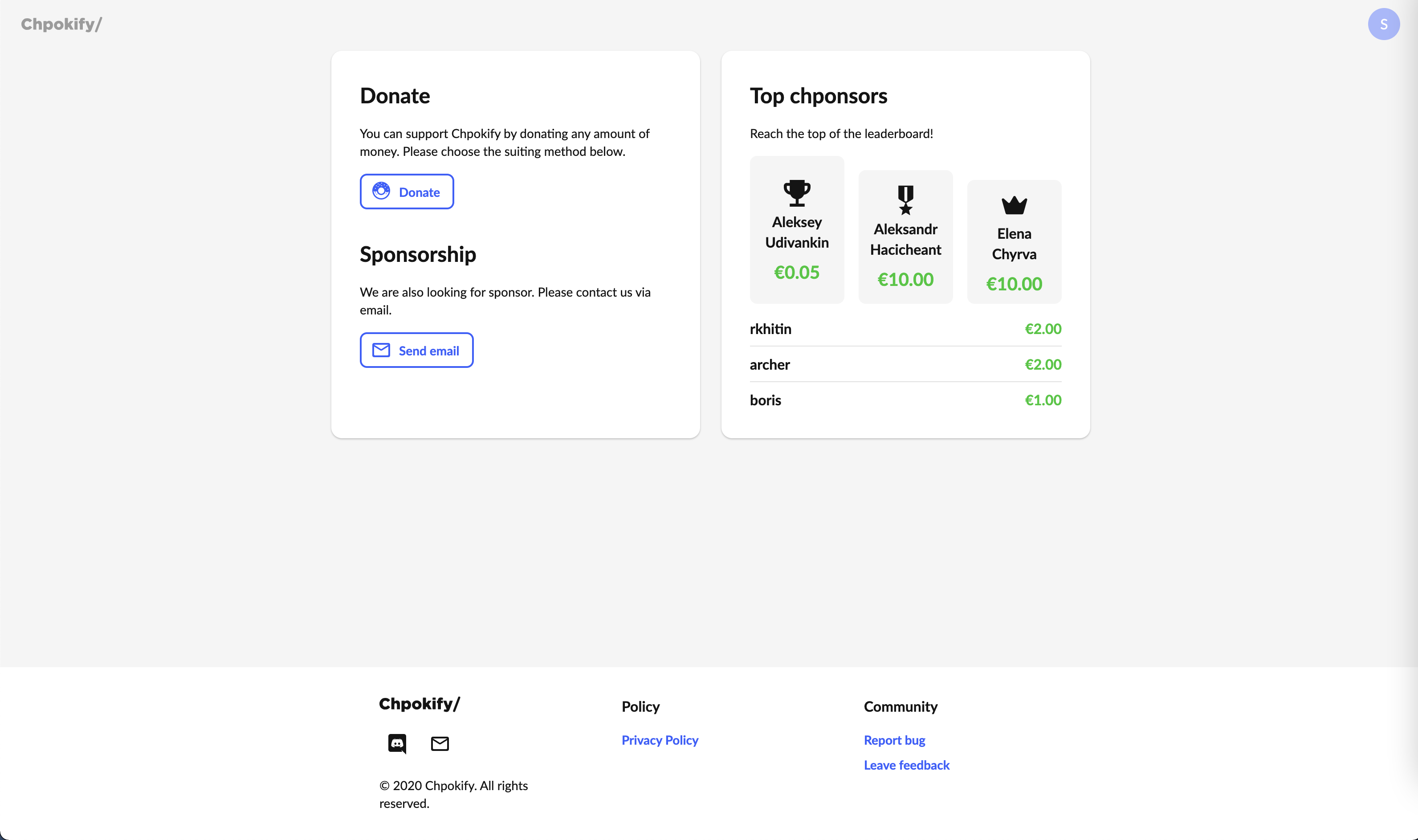This screenshot has height=840, width=1418.
Task: Open the Leave feedback link
Action: click(x=906, y=765)
